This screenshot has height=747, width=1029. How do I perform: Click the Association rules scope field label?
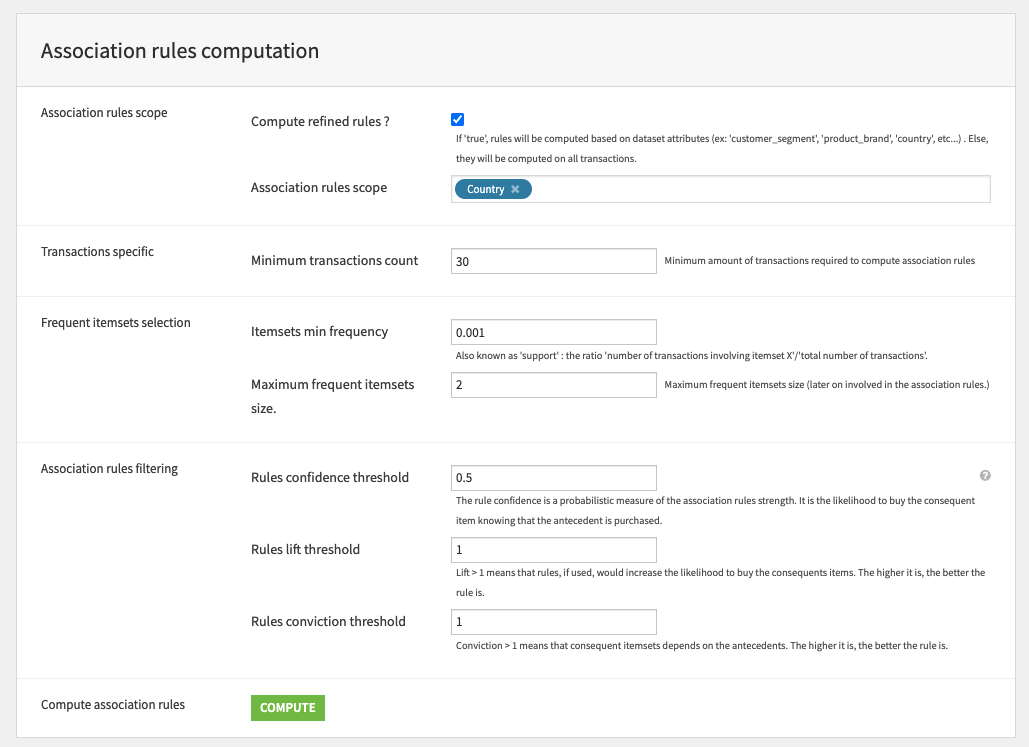click(320, 187)
